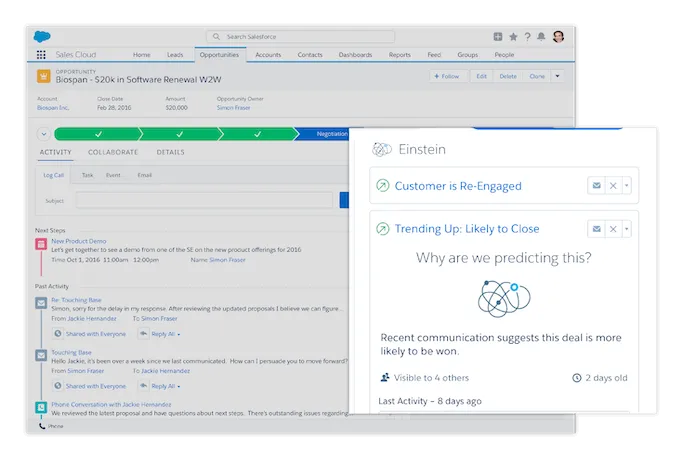This screenshot has width=680, height=451.
Task: Open Phone Conversation with Jackie Hernandez
Action: [x=111, y=405]
